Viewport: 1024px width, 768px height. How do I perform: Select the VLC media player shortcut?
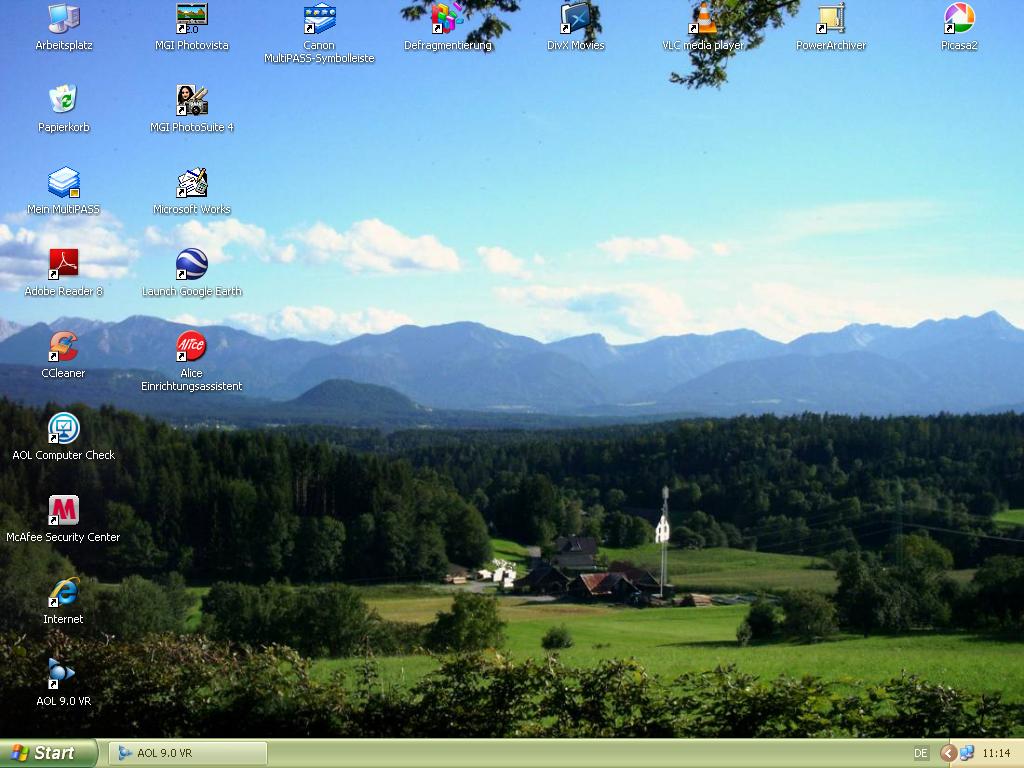pos(703,19)
